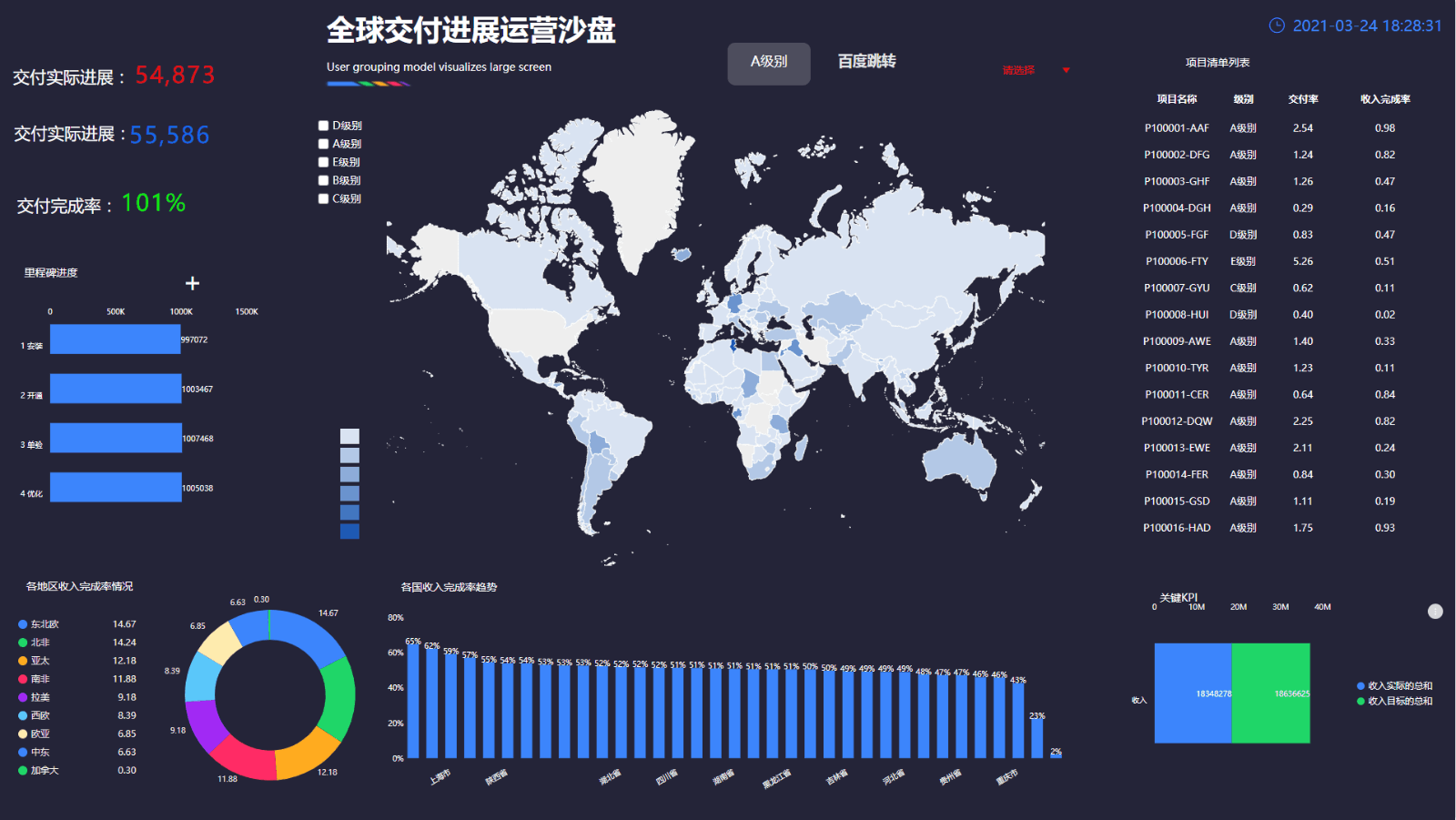Select the A级别 tab at top
This screenshot has height=820, width=1456.
pyautogui.click(x=768, y=63)
